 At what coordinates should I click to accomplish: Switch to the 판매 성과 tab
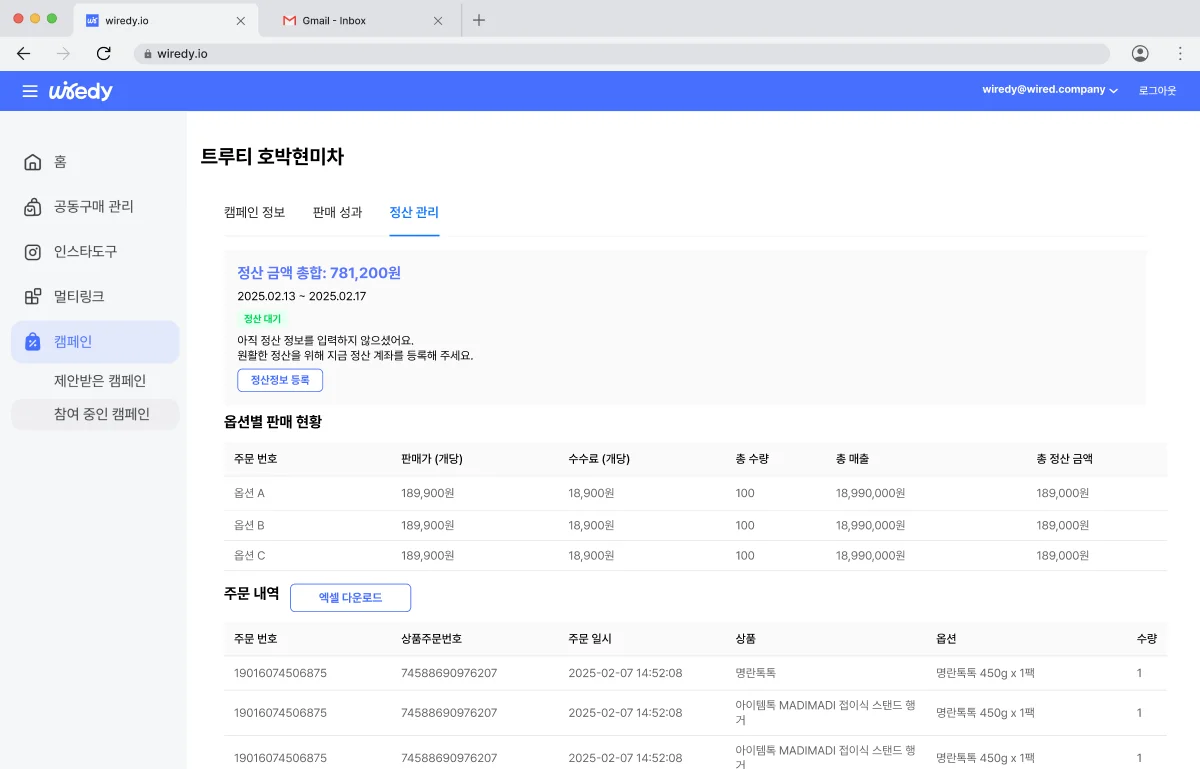click(337, 212)
